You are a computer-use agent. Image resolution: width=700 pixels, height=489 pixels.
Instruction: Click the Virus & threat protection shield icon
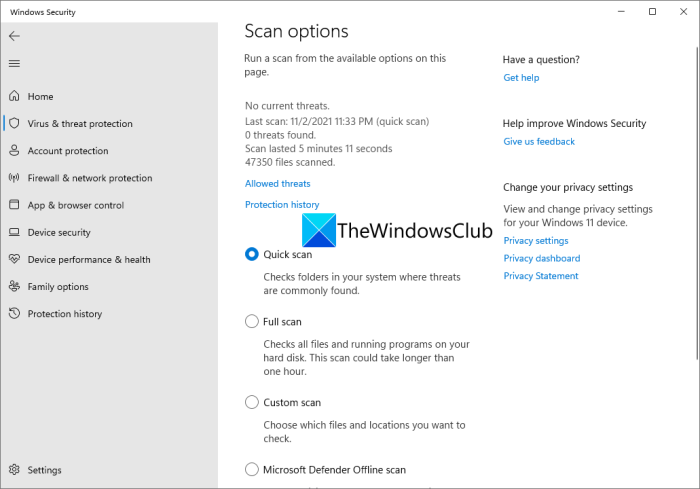coord(14,123)
